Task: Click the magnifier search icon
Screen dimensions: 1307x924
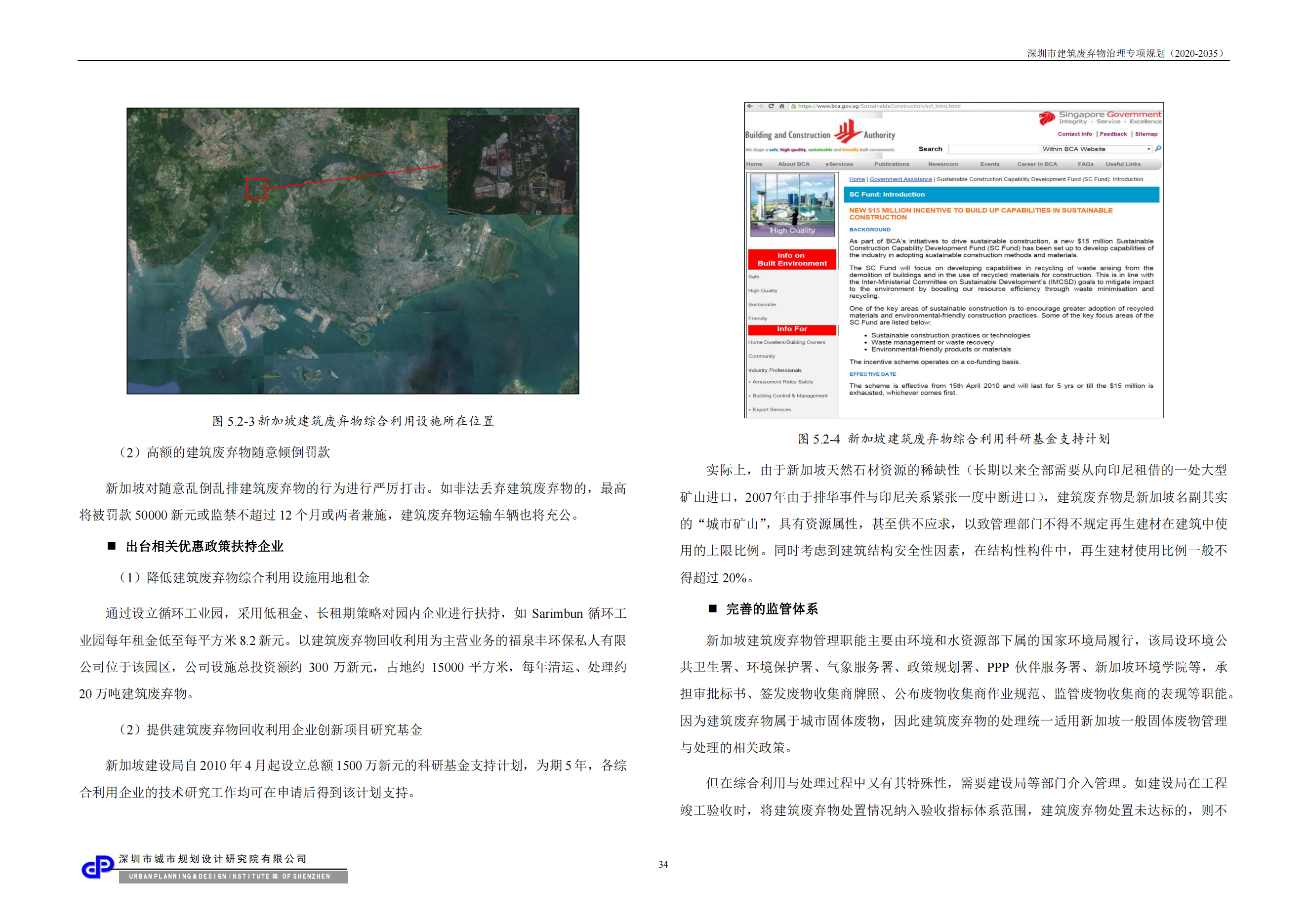Action: [x=1157, y=149]
